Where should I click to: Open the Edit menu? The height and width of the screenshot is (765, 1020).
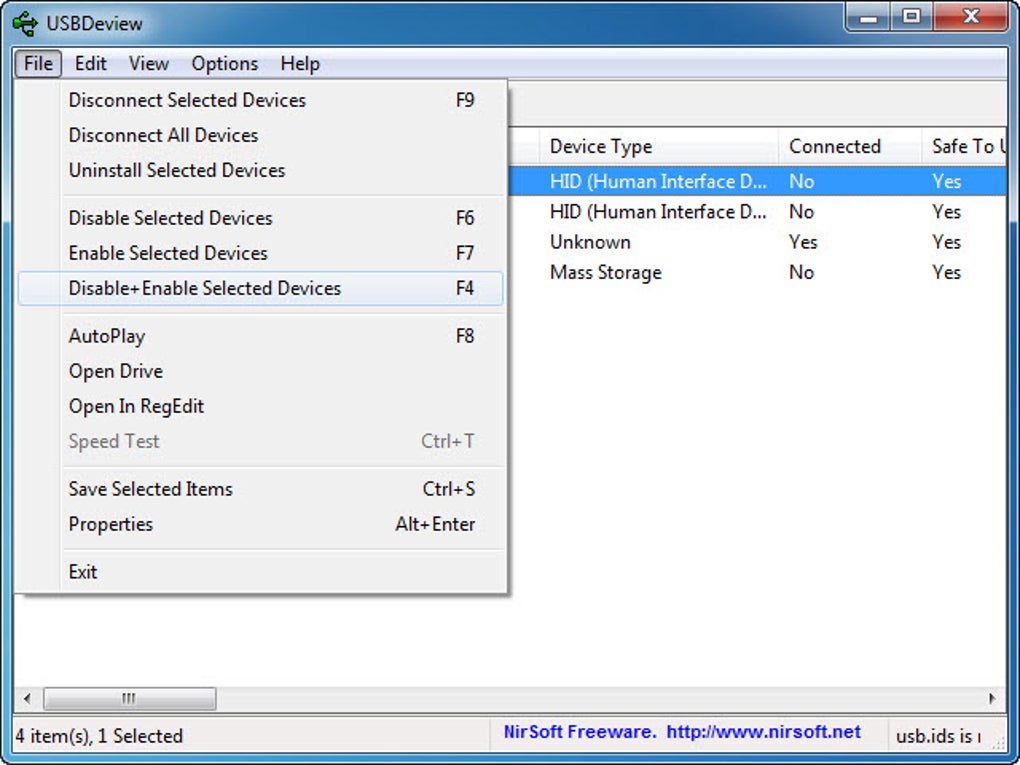coord(90,63)
